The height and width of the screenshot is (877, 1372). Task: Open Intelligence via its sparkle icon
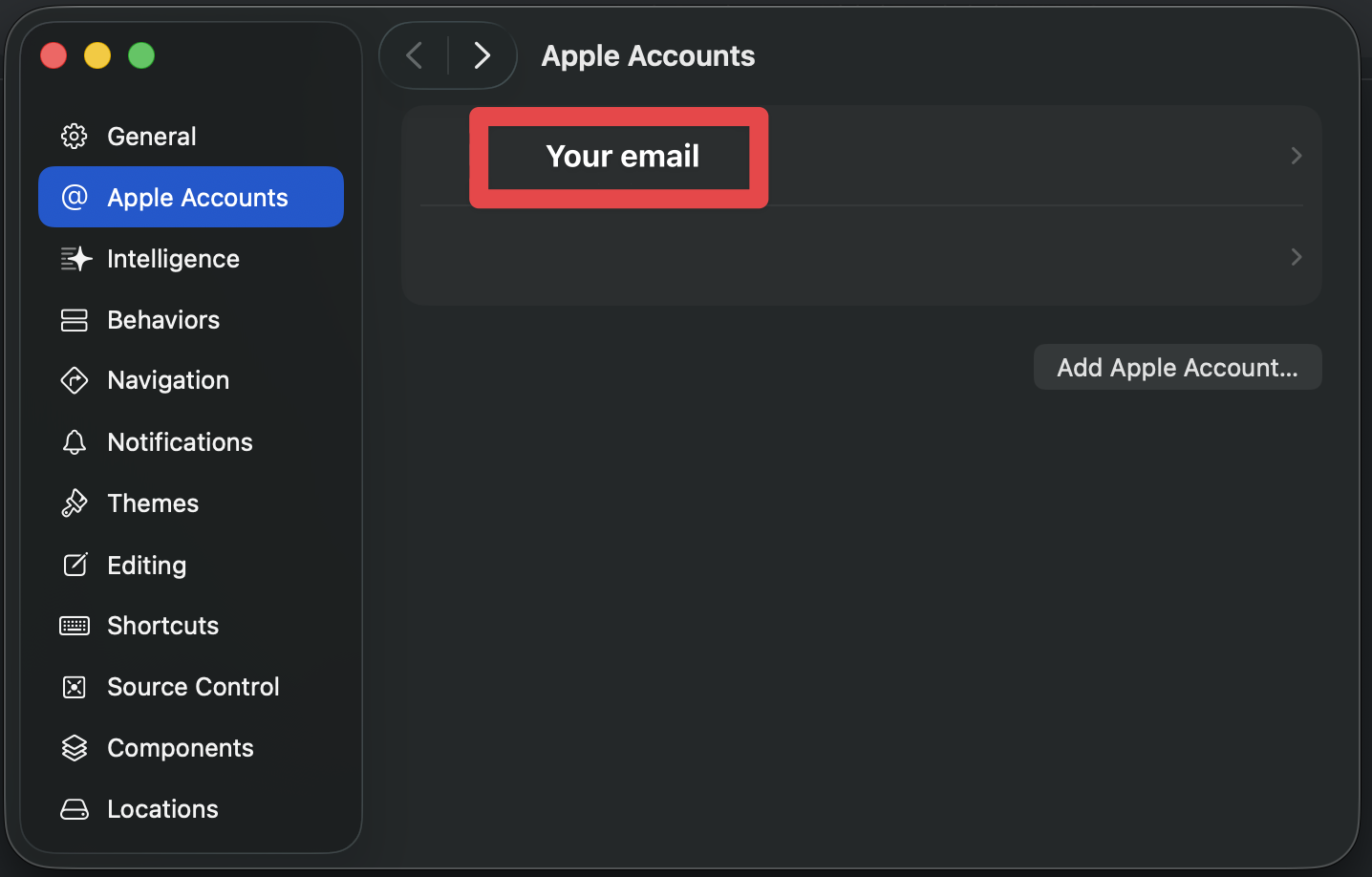coord(74,258)
